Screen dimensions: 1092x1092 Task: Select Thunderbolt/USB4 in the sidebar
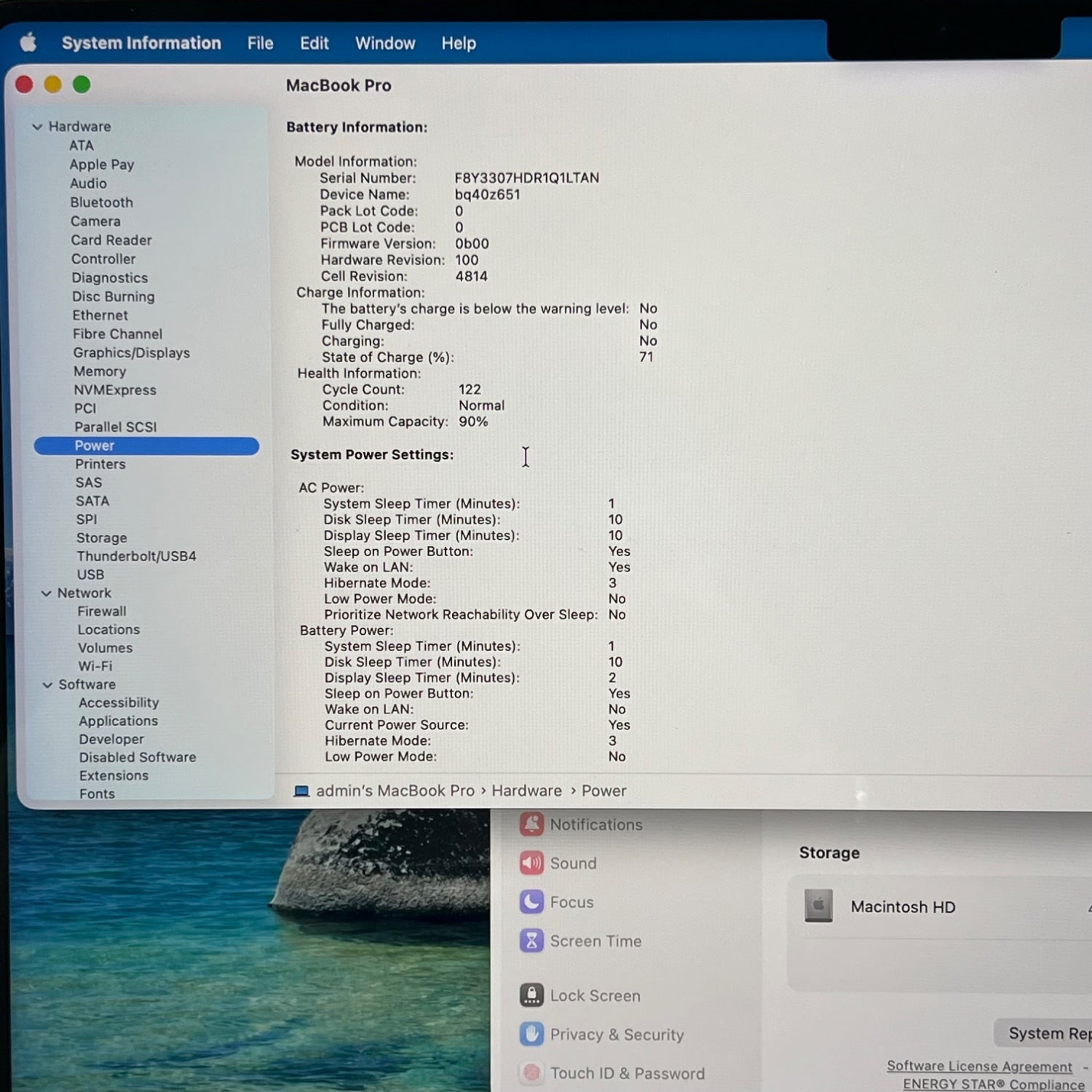(136, 556)
